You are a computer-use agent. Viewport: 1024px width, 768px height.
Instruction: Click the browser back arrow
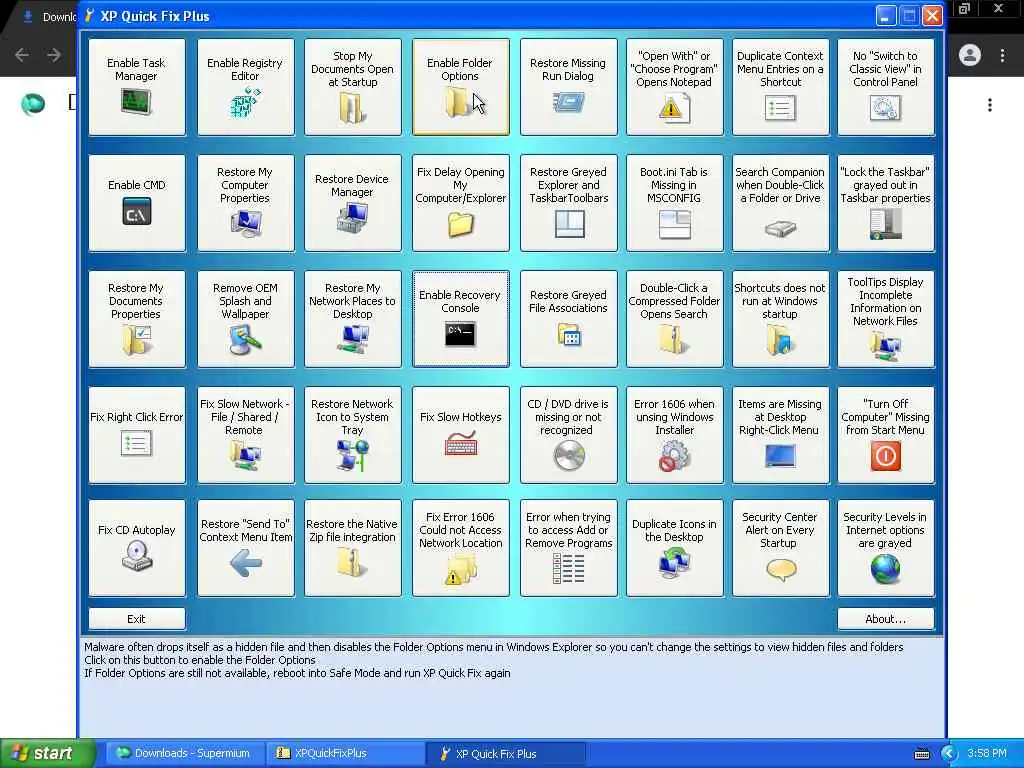click(22, 55)
